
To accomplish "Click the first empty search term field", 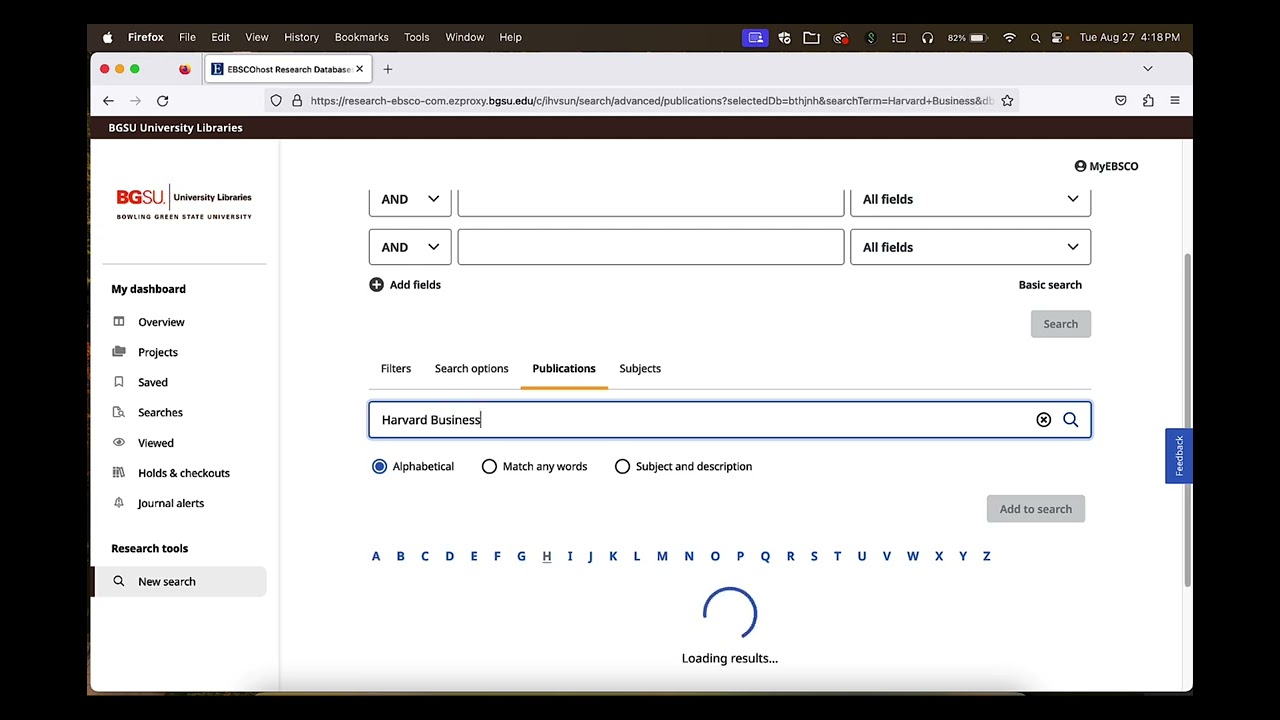I will click(651, 199).
